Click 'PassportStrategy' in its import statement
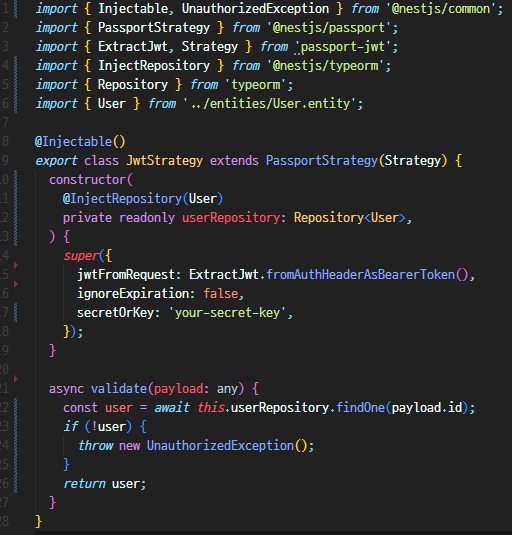The image size is (512, 535). pyautogui.click(x=154, y=28)
